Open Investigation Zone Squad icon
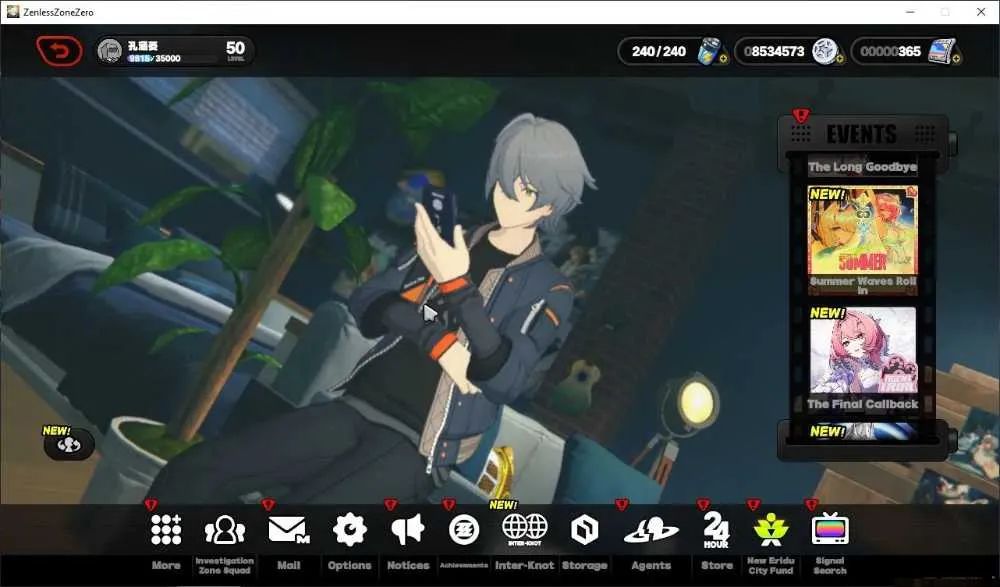 [x=224, y=530]
